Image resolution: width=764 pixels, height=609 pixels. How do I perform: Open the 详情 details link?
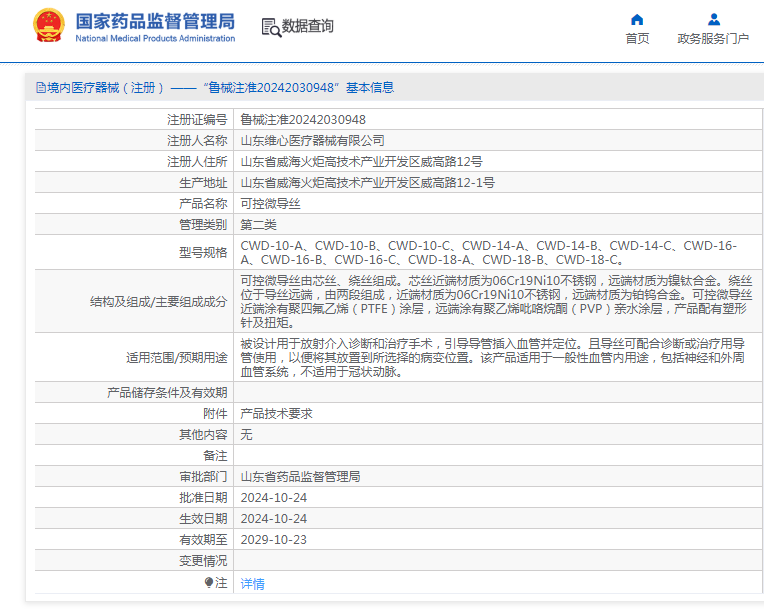252,583
